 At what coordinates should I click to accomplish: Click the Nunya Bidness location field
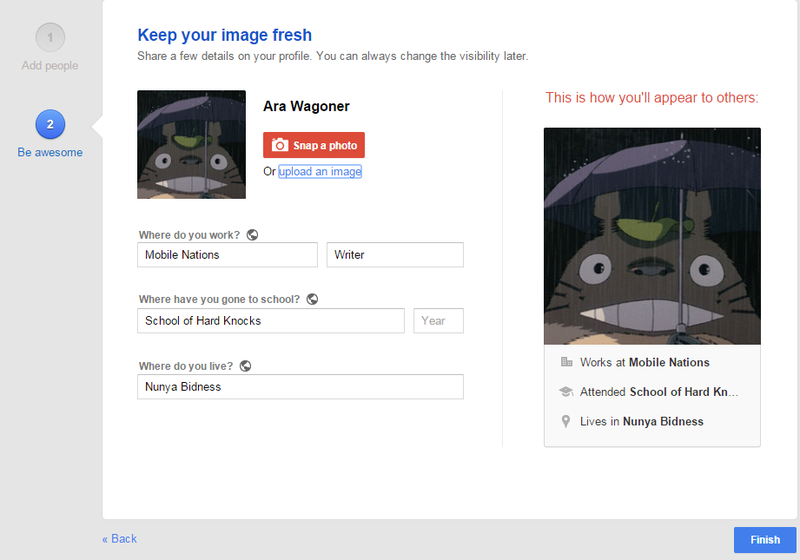click(x=301, y=387)
